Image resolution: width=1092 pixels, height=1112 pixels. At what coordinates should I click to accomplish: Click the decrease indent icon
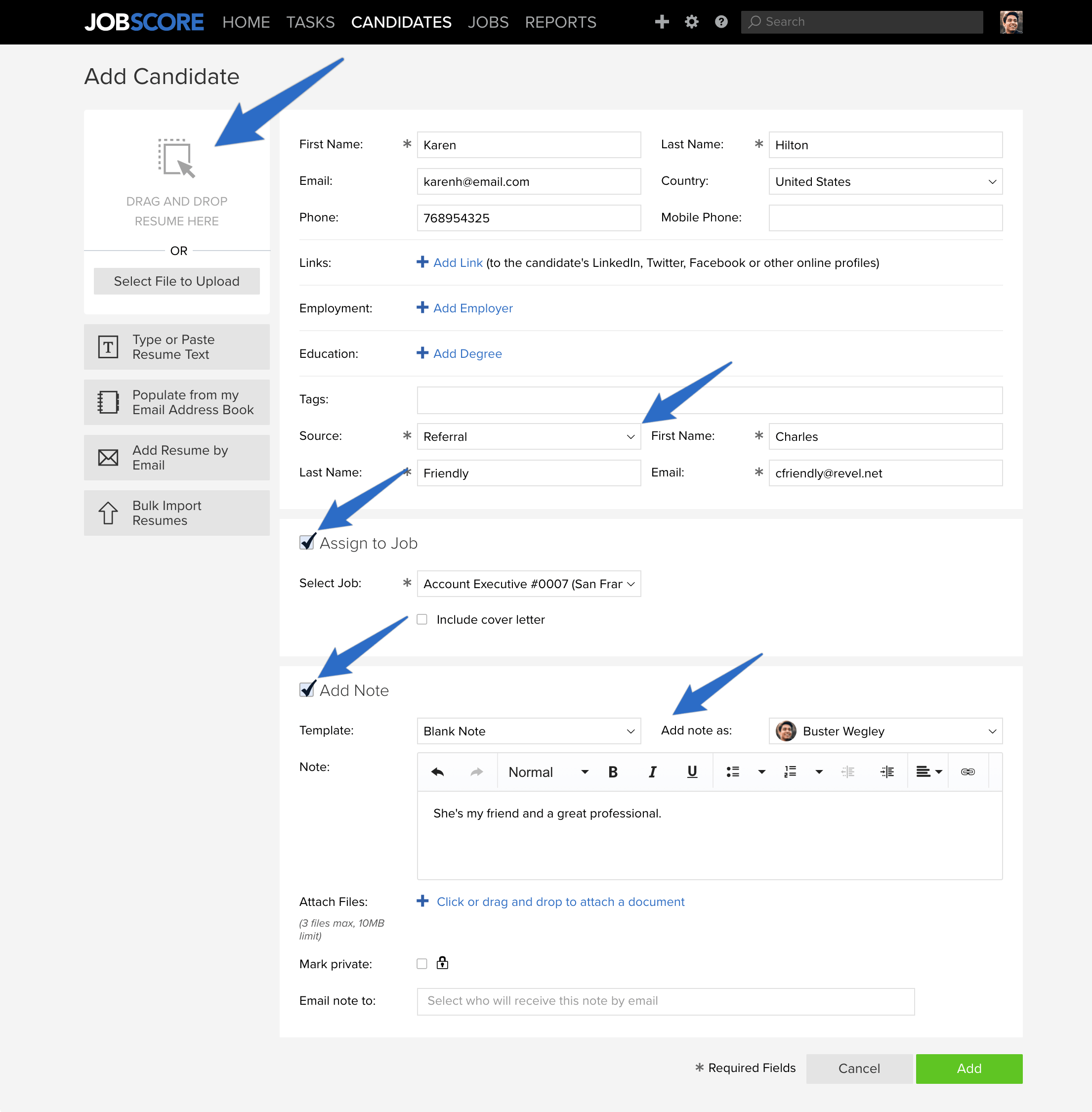848,772
